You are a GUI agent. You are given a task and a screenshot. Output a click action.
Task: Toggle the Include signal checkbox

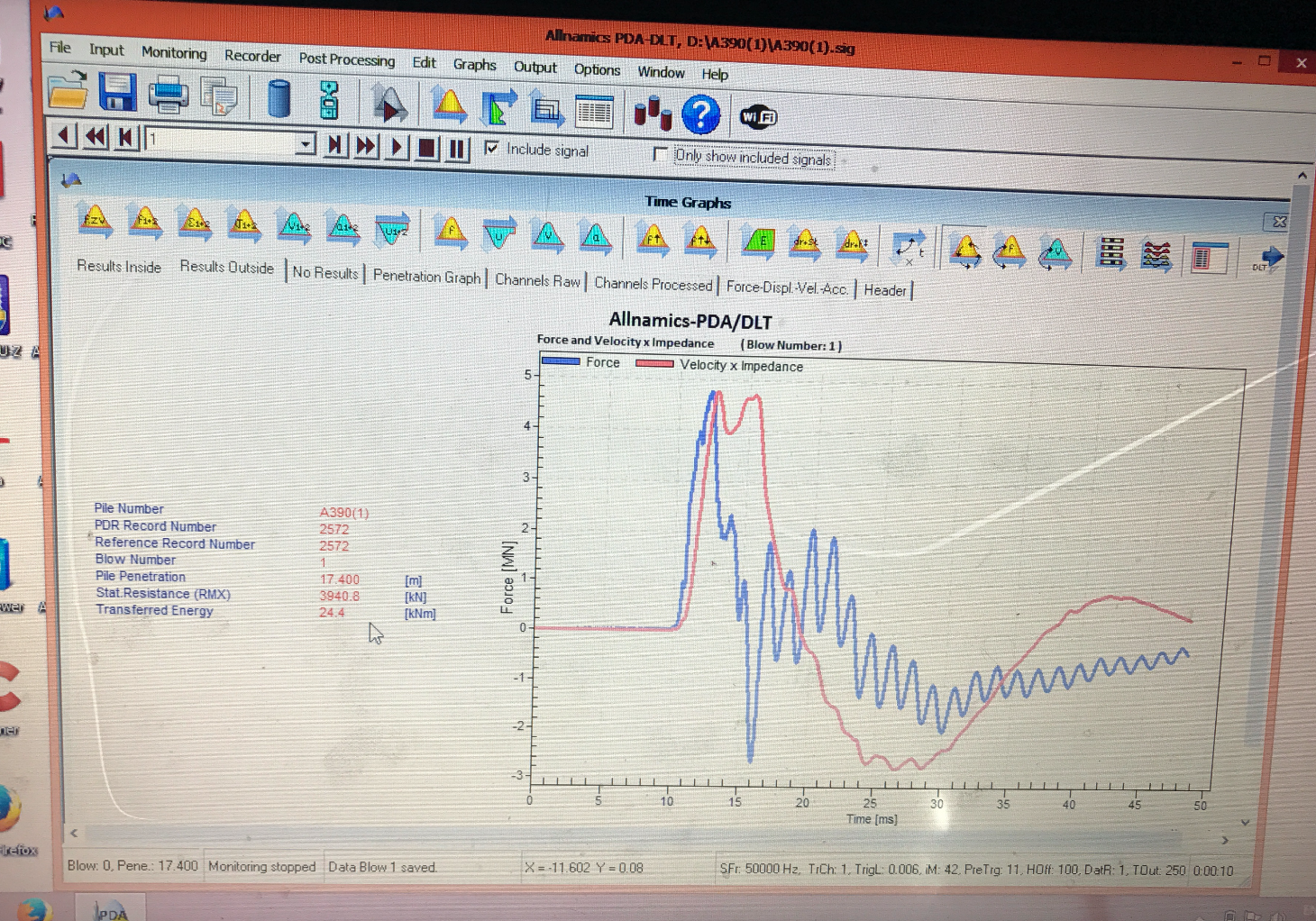[491, 148]
